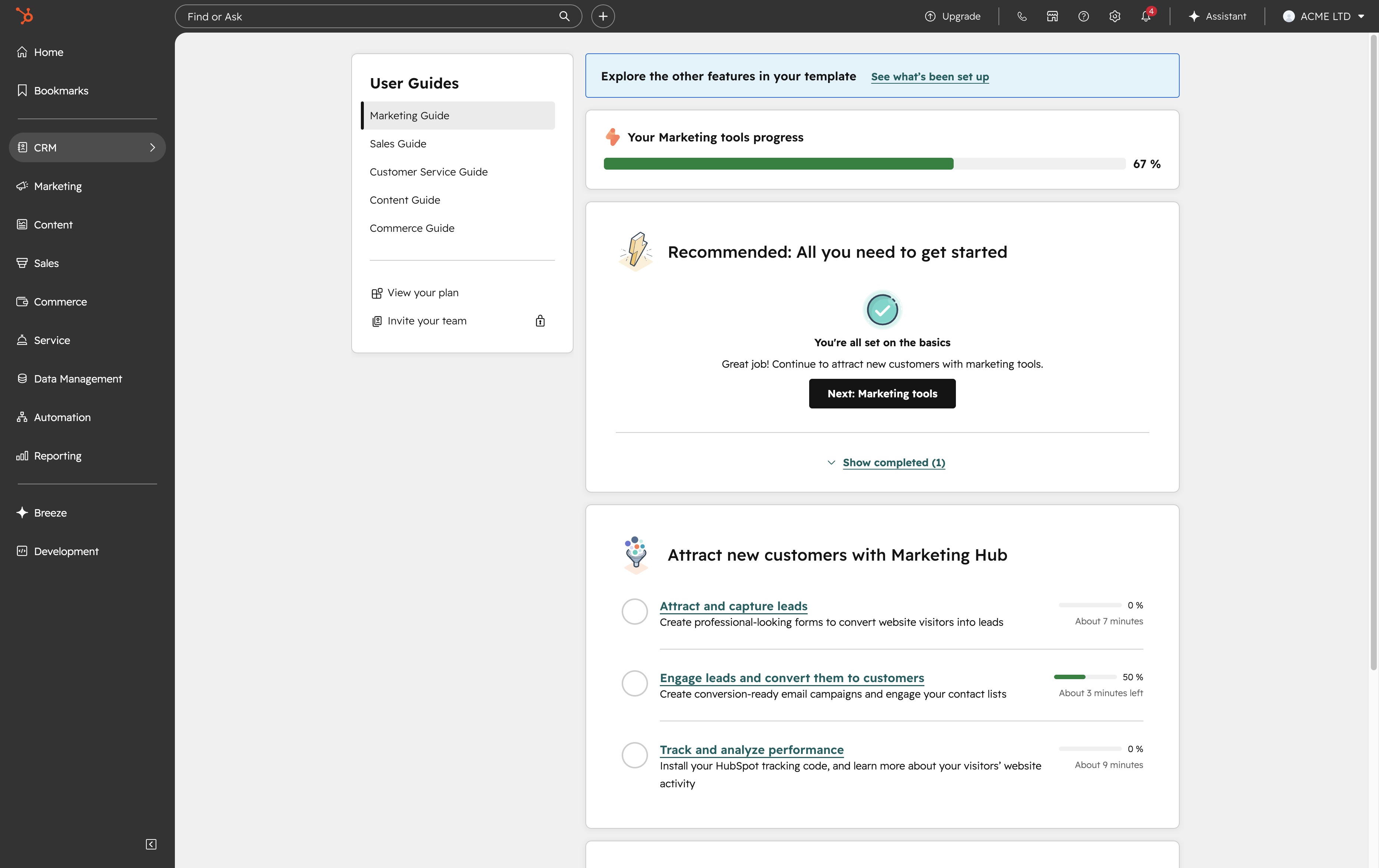Click Next: Marketing tools button
The width and height of the screenshot is (1379, 868).
882,393
